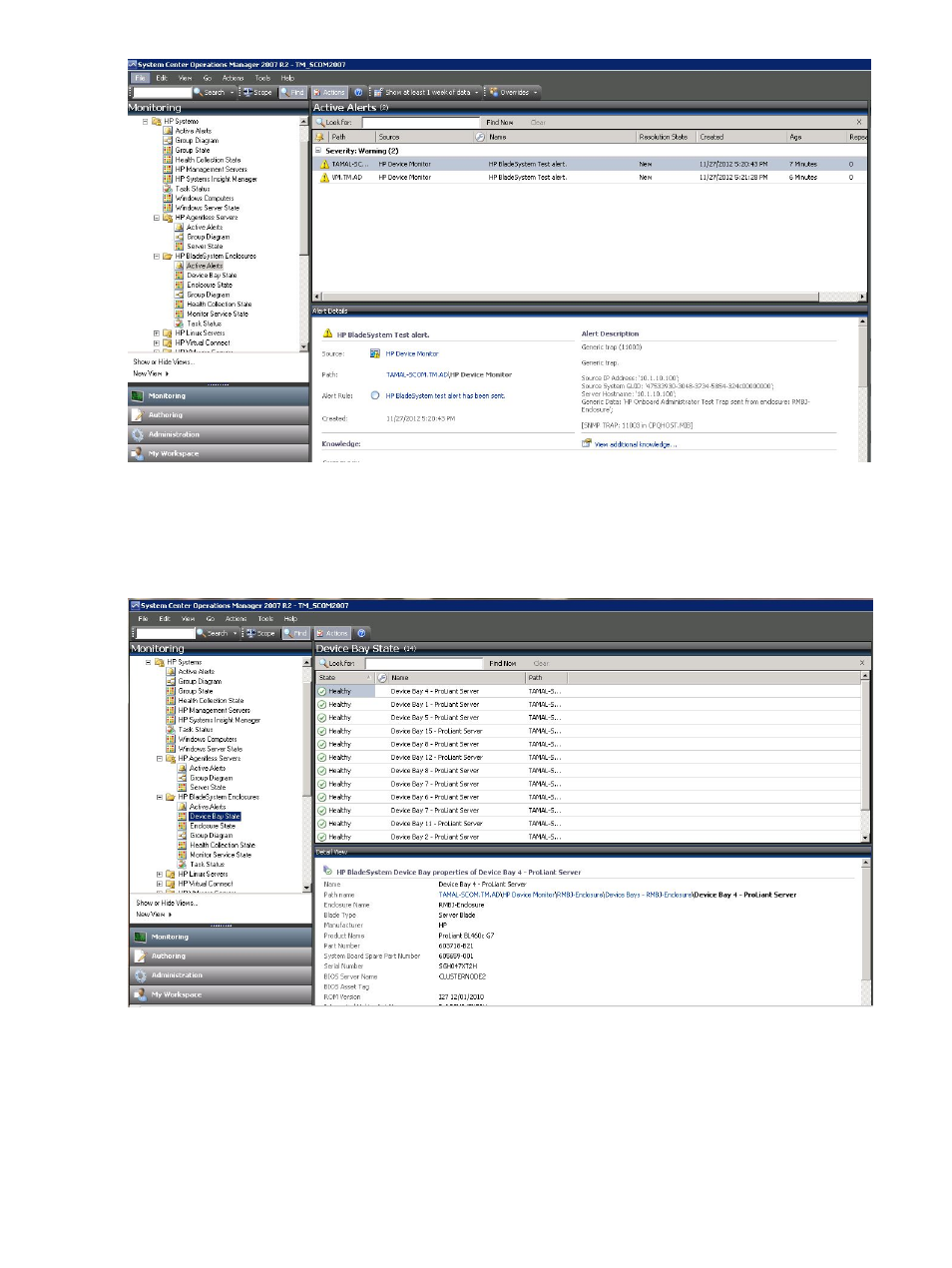Click the Search magnifier in the Active Alerts window toolbar
The height and width of the screenshot is (1268, 952).
click(x=199, y=92)
